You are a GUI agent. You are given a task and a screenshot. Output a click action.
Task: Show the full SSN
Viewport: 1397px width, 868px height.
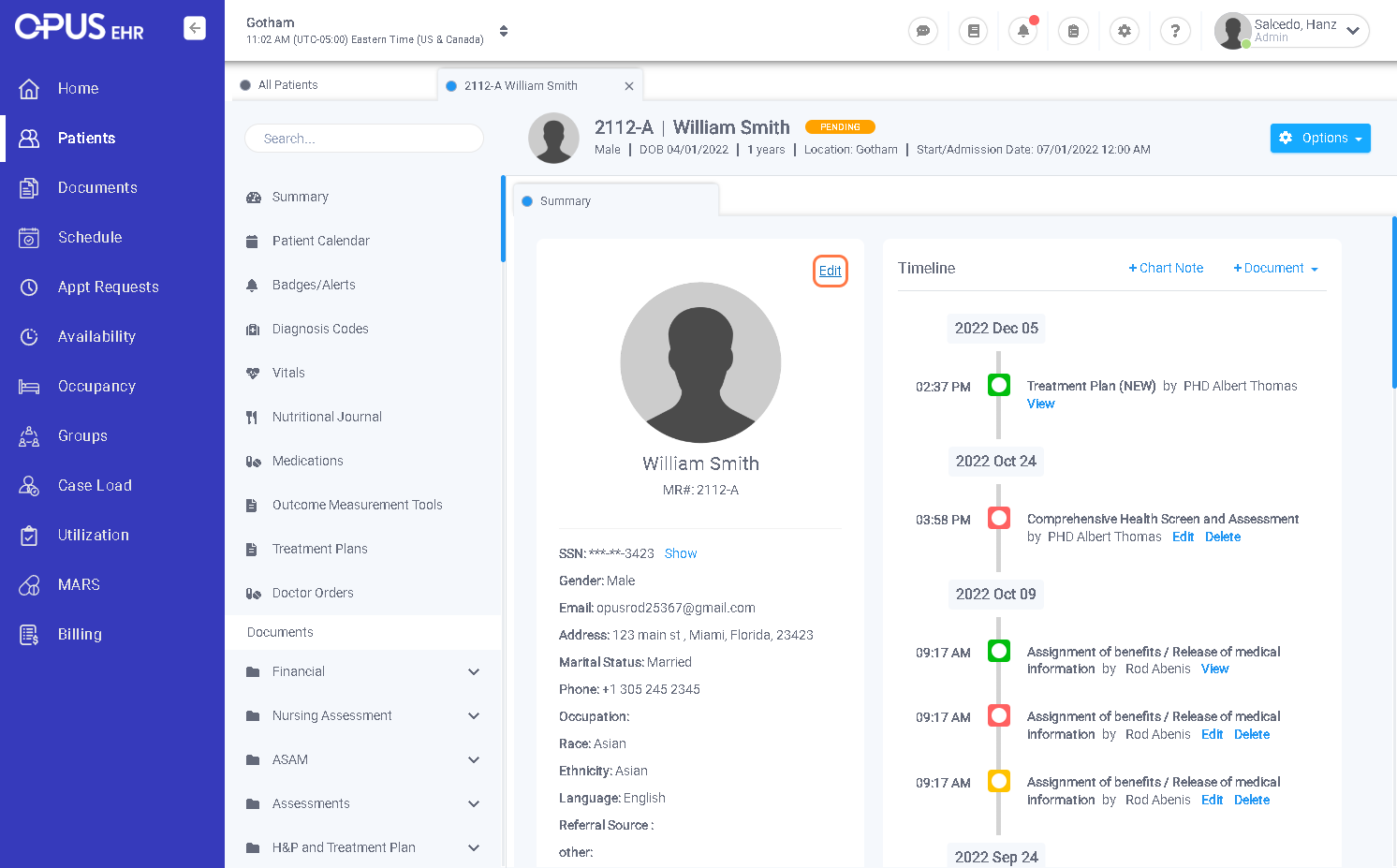tap(681, 553)
